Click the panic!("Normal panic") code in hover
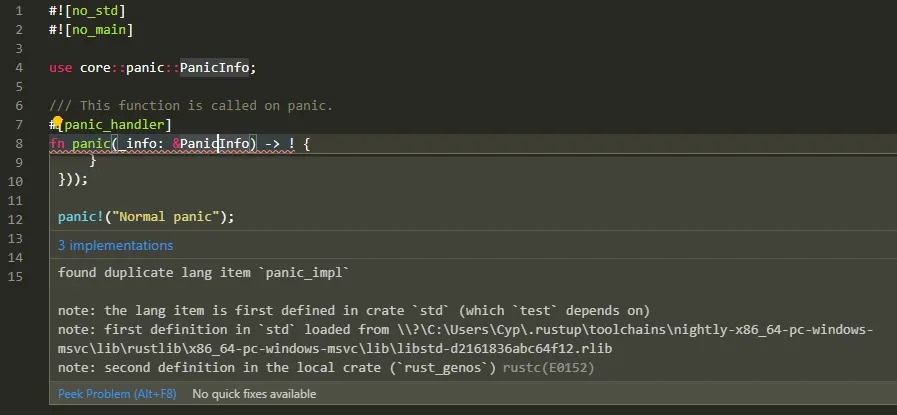 [x=145, y=216]
